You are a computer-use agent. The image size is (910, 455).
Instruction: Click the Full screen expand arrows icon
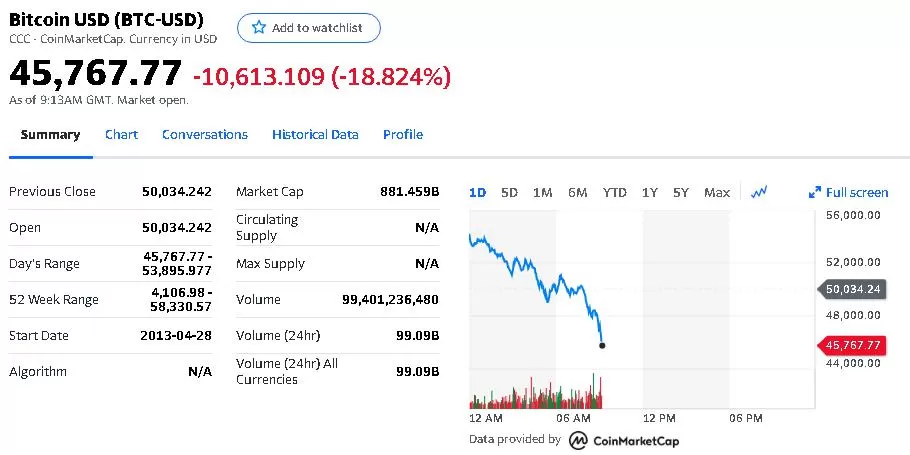click(x=815, y=193)
